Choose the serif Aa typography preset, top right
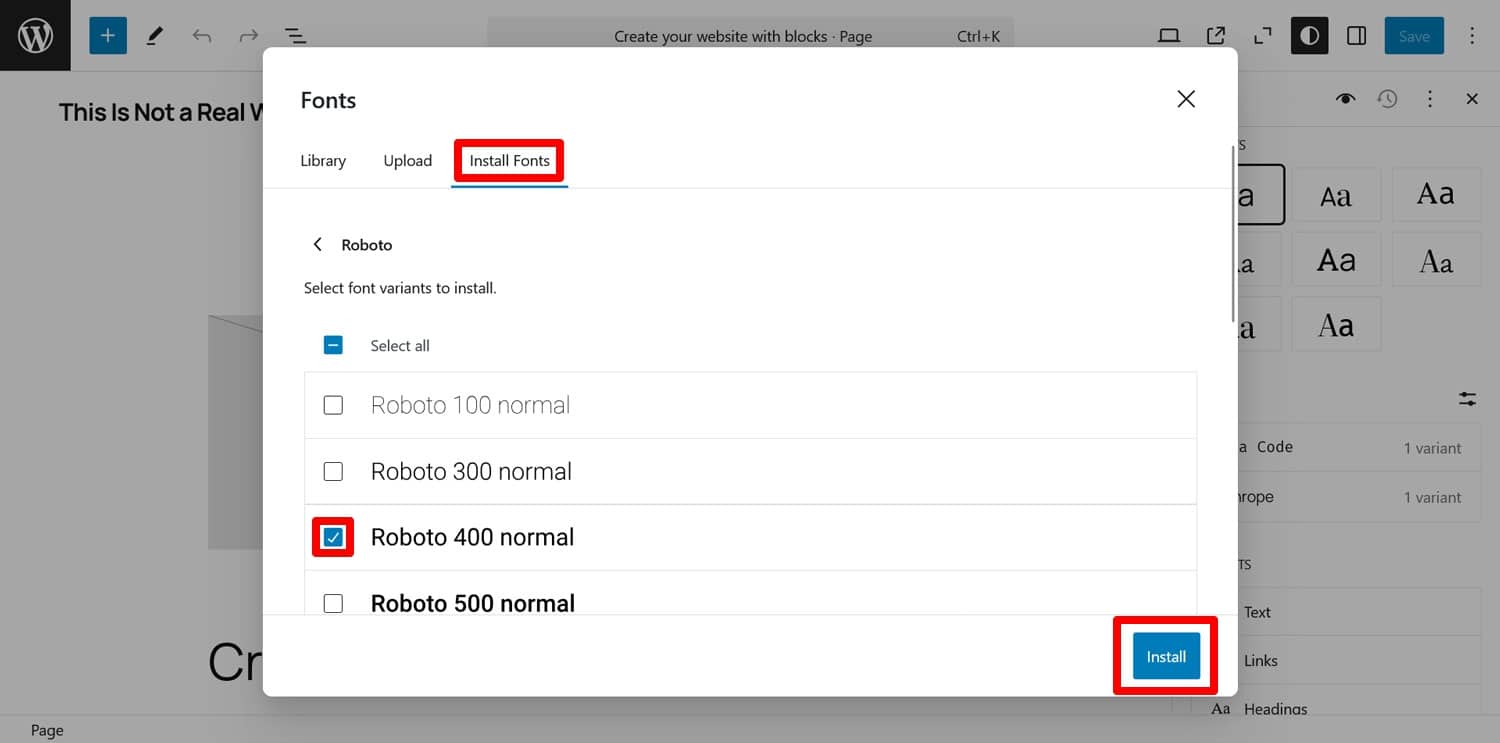The height and width of the screenshot is (743, 1500). pyautogui.click(x=1435, y=194)
